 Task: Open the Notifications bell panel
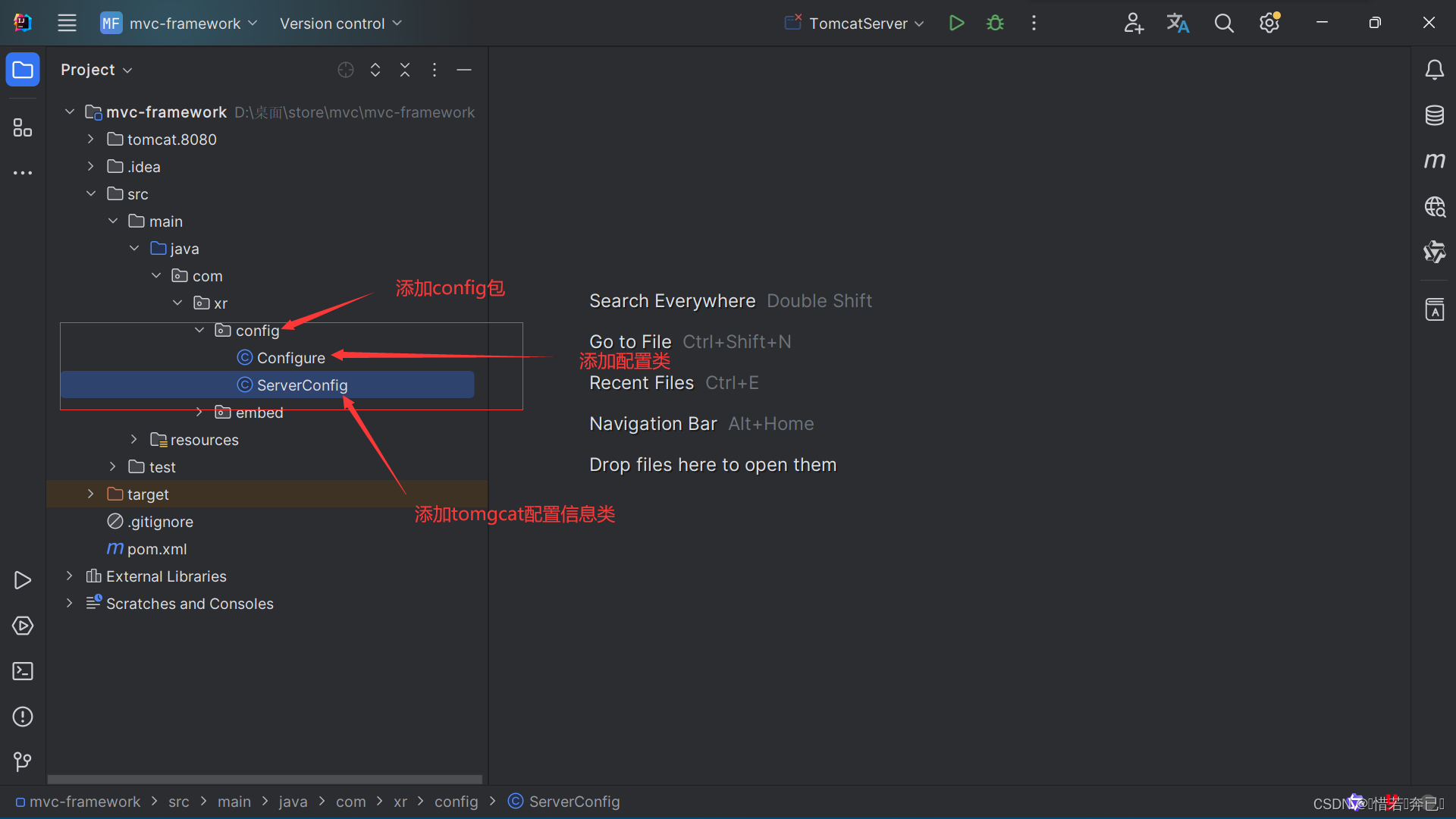click(x=1434, y=70)
